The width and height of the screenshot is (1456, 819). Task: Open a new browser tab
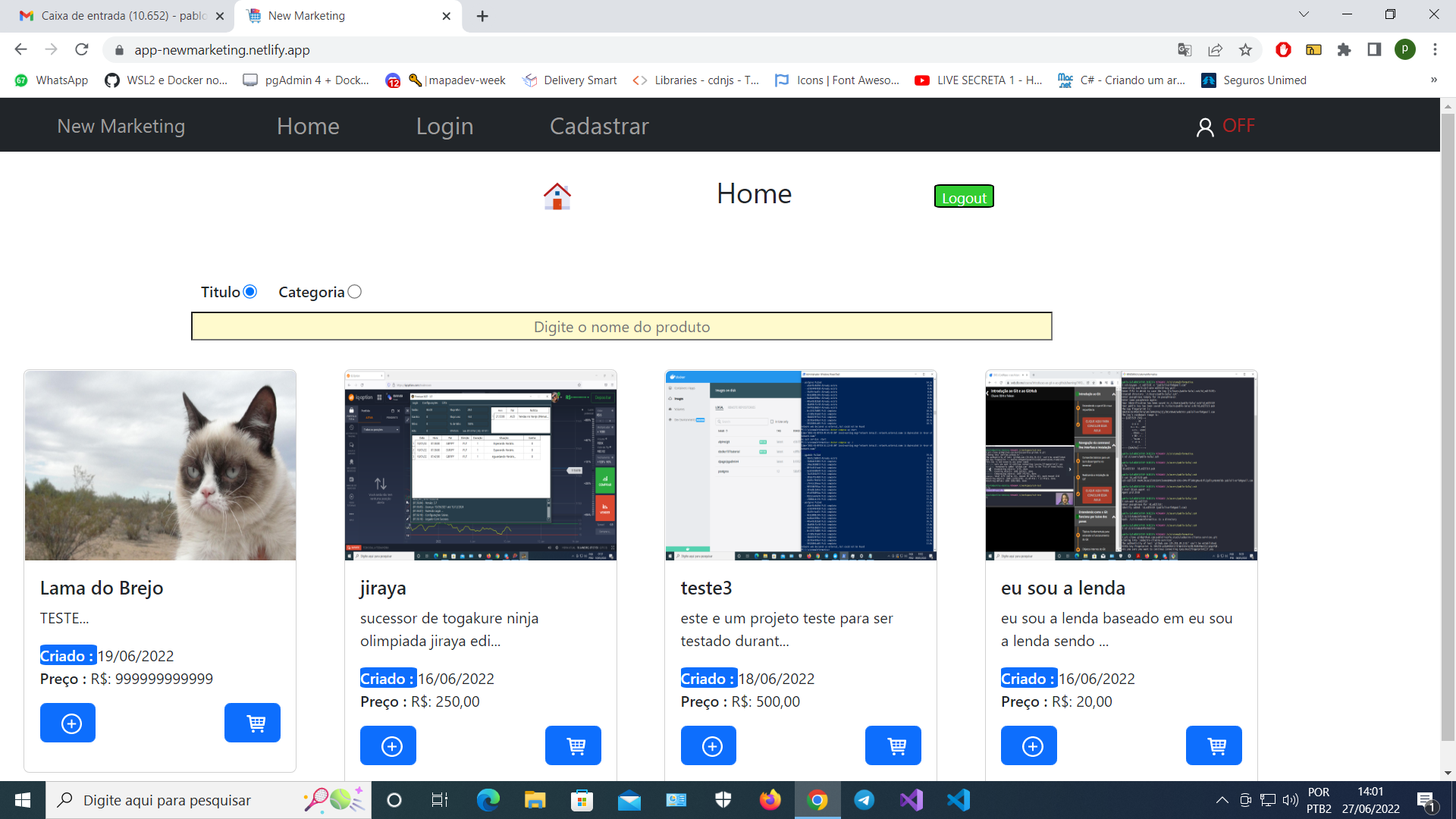482,16
